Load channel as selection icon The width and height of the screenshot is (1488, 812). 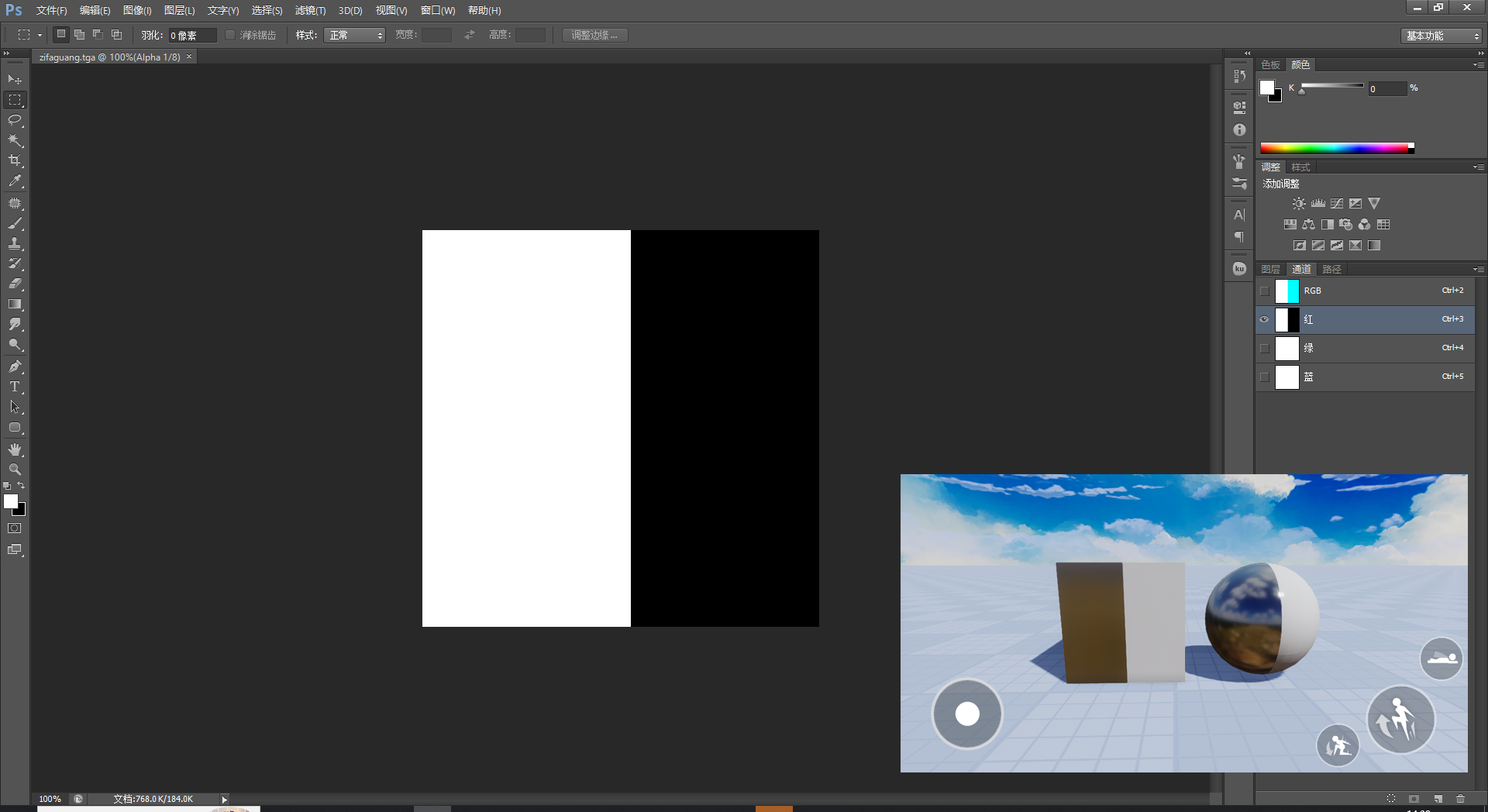pyautogui.click(x=1391, y=799)
